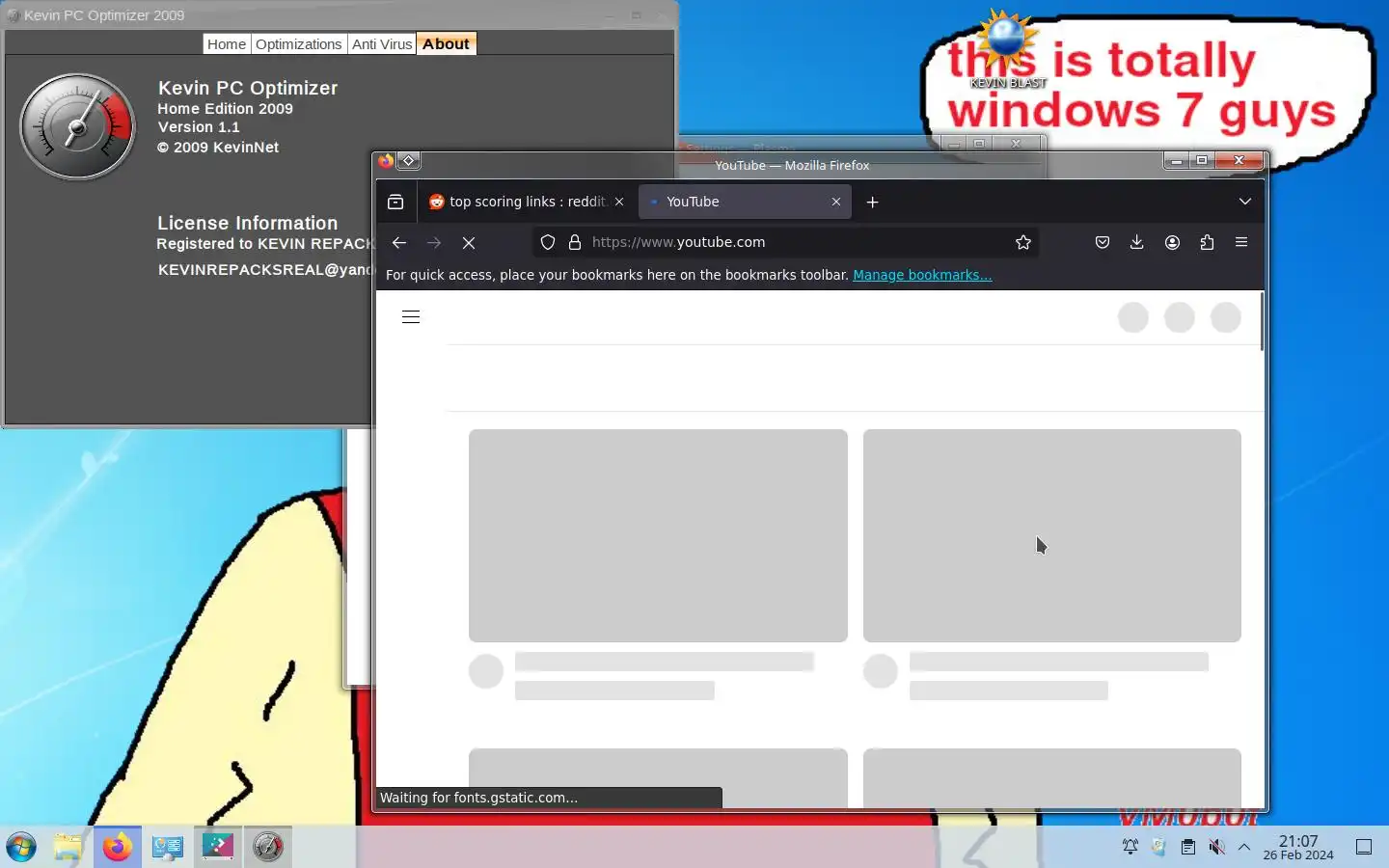
Task: Open Kevin PC Optimizer taskbar icon
Action: coord(267,847)
